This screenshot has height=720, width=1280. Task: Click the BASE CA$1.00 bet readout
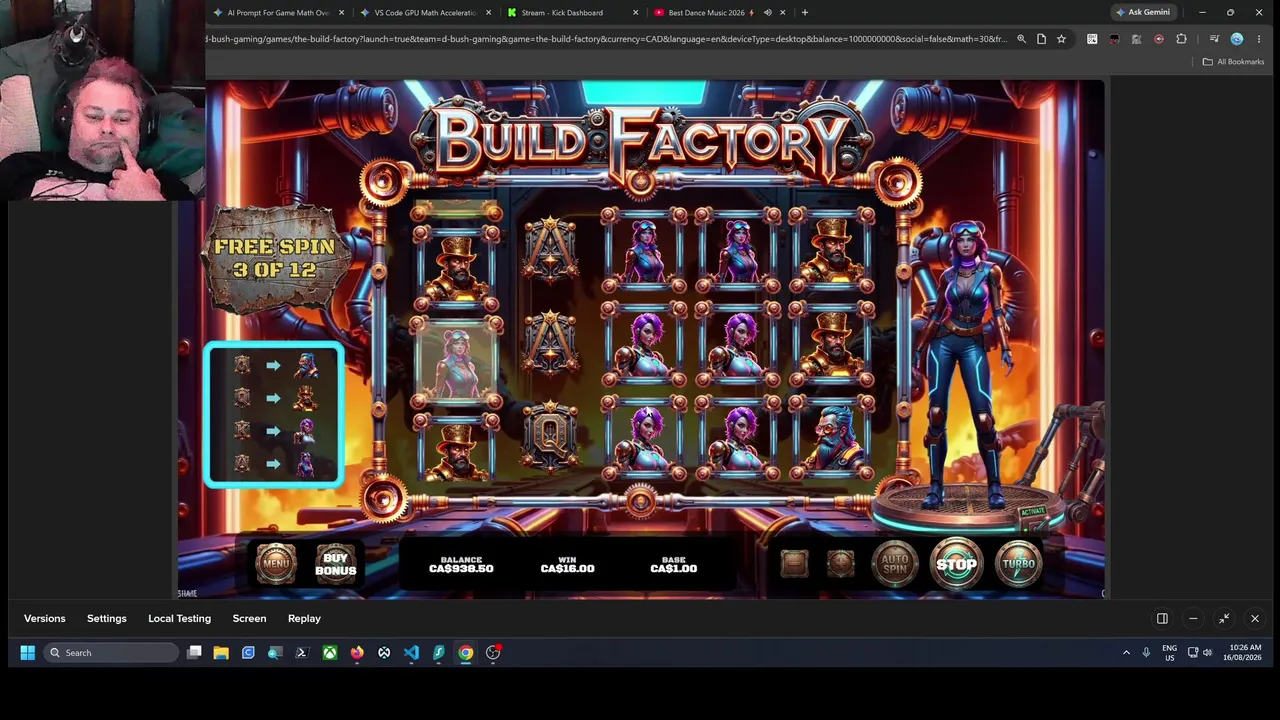(673, 564)
